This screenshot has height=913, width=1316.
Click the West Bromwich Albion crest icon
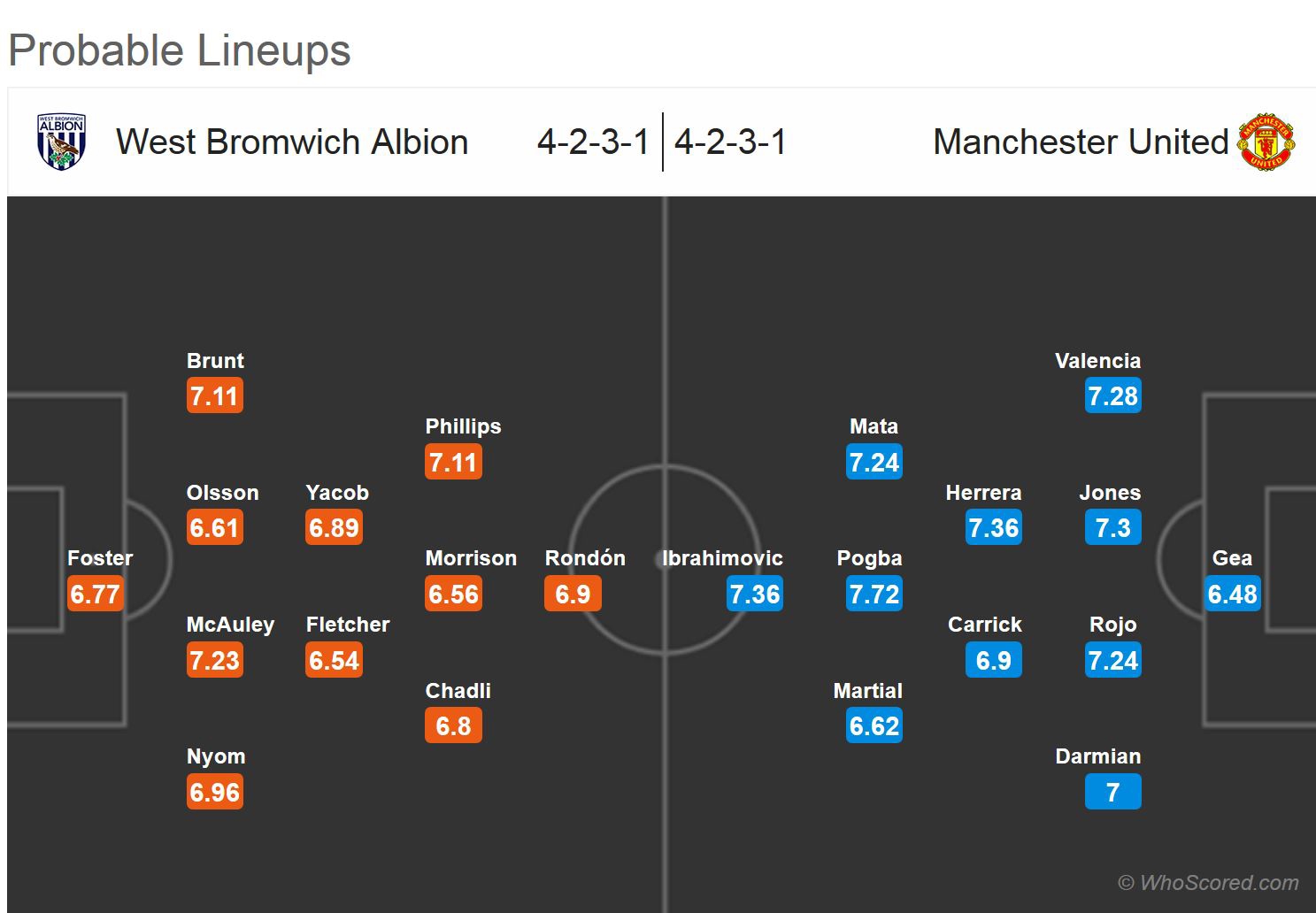pyautogui.click(x=61, y=142)
